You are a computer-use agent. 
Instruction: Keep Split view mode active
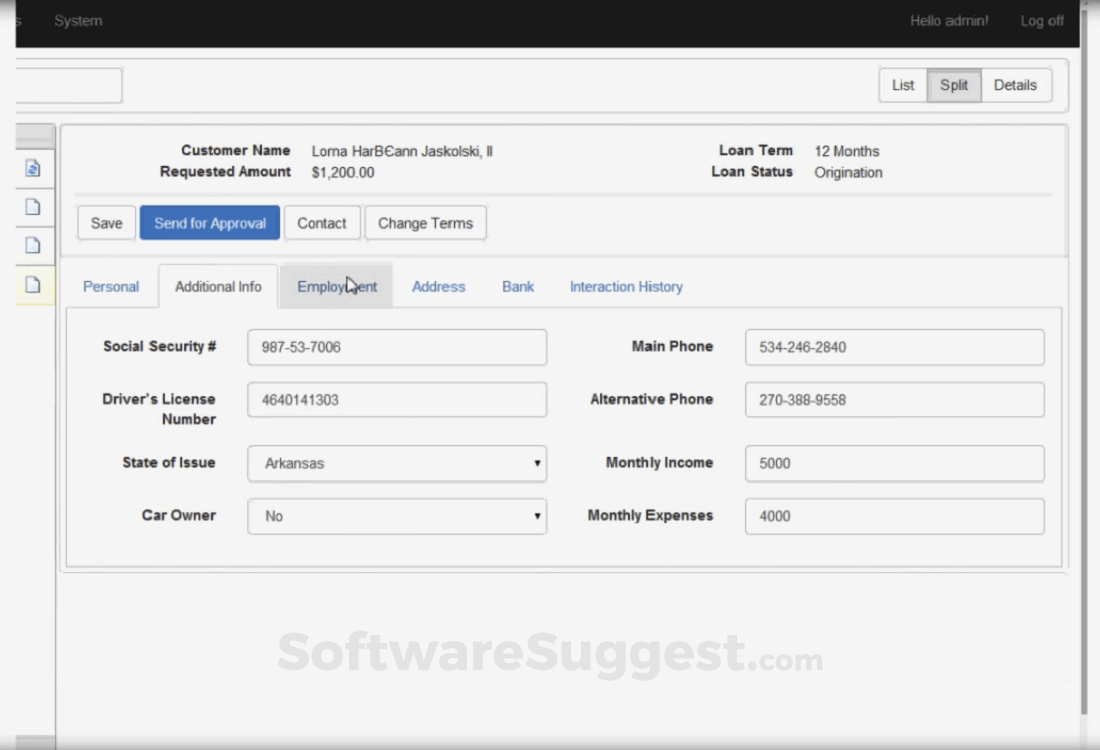pos(953,85)
